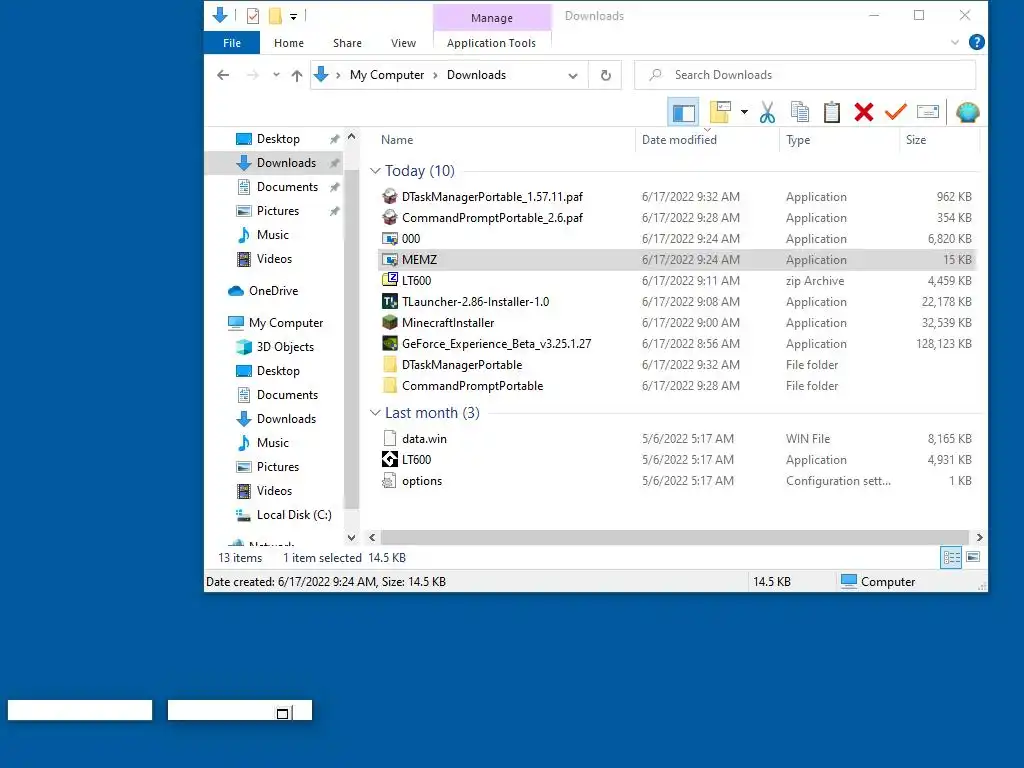Viewport: 1024px width, 768px height.
Task: Sort by the Size column header
Action: (916, 140)
